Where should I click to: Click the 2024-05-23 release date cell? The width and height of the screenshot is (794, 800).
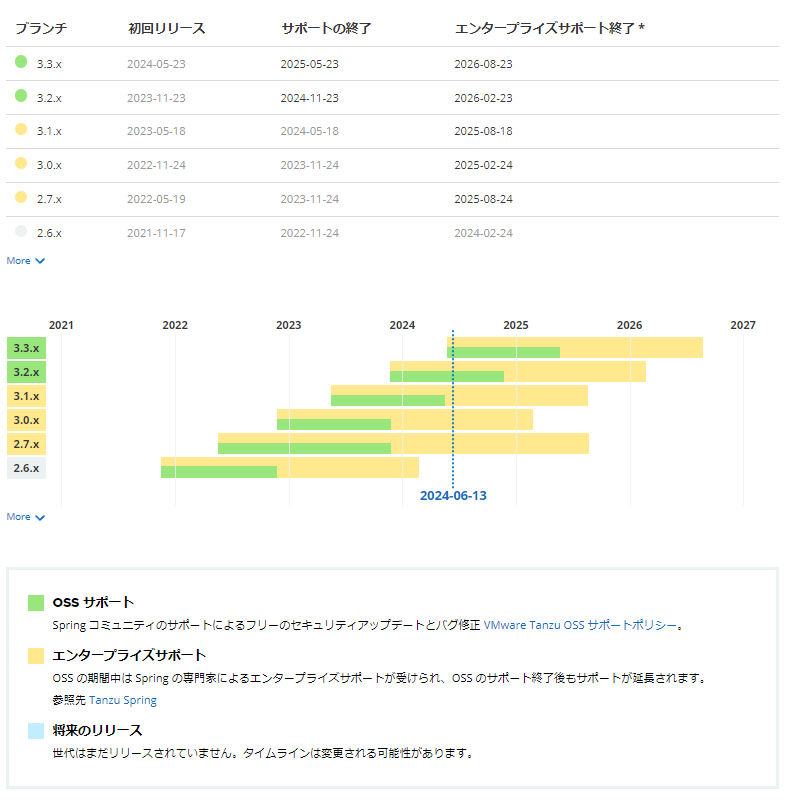pos(156,64)
